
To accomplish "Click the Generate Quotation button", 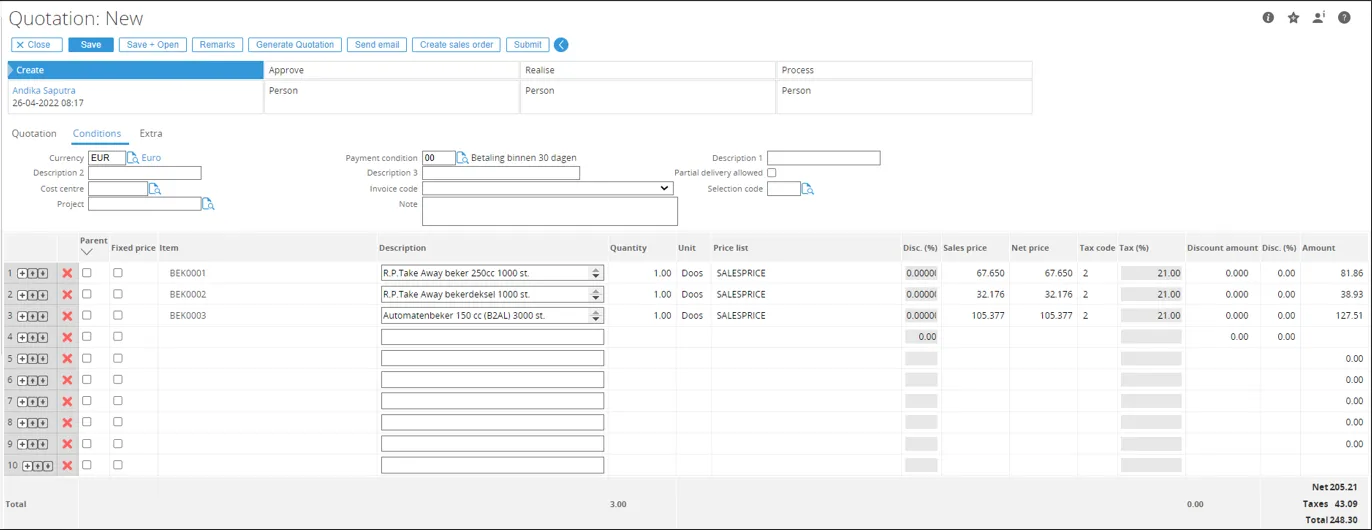I will [295, 45].
